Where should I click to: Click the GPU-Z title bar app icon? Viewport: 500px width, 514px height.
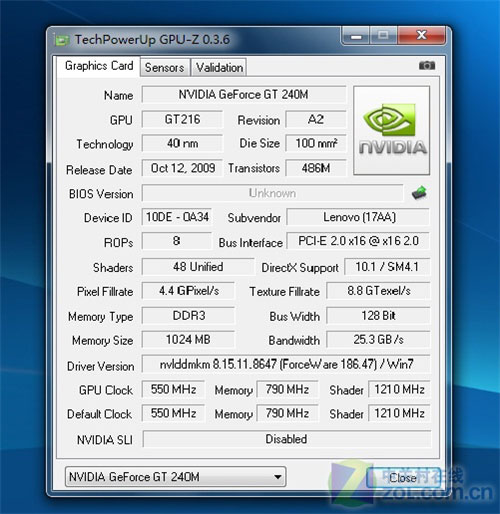61,40
